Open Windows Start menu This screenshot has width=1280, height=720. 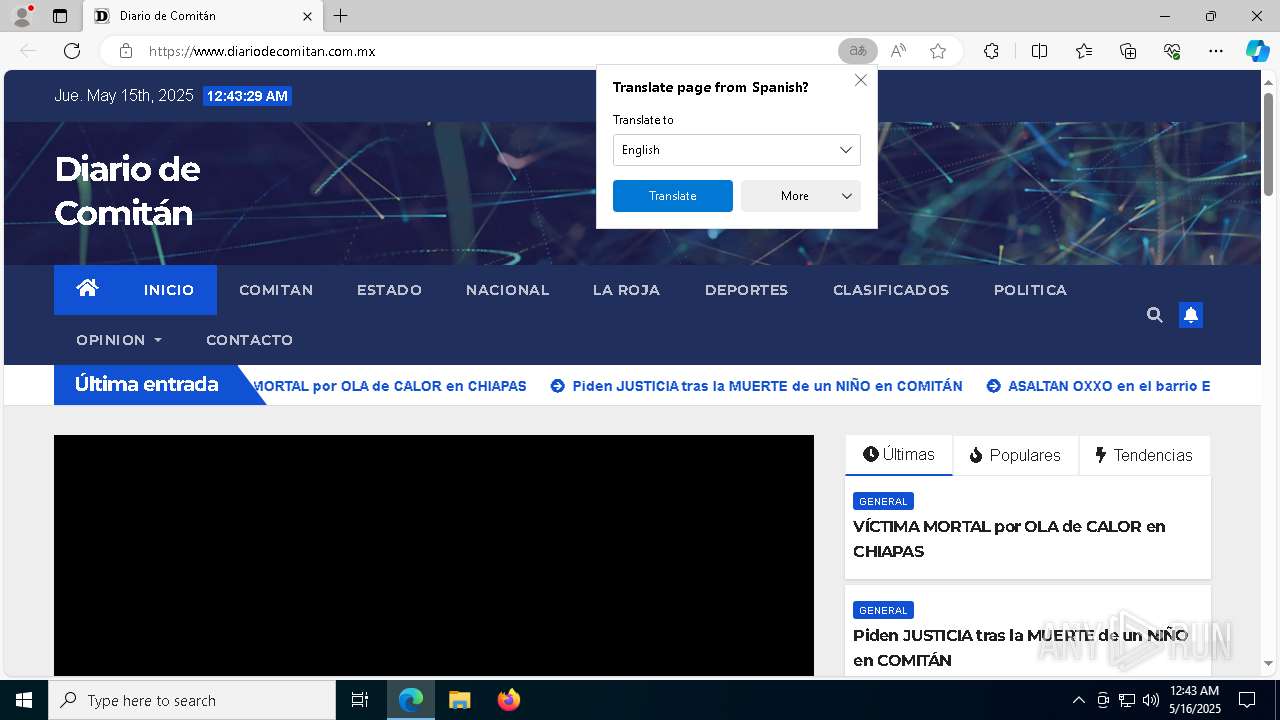tap(24, 700)
